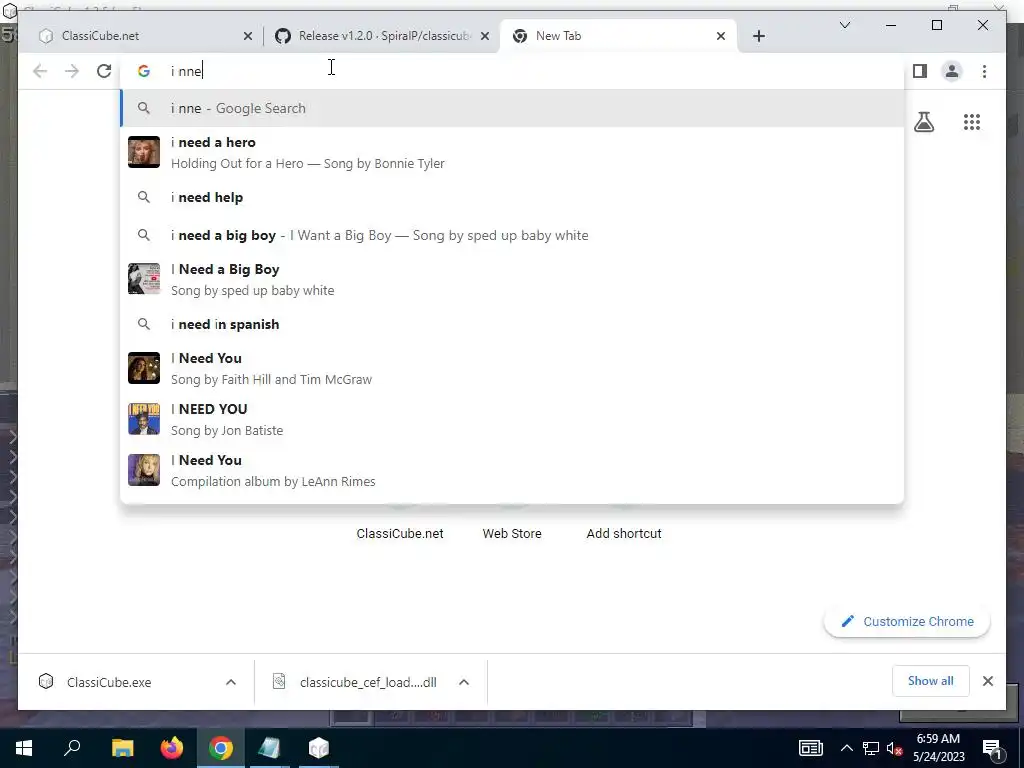The height and width of the screenshot is (768, 1024).
Task: Select the 'i need a hero' suggestion
Action: [x=512, y=152]
